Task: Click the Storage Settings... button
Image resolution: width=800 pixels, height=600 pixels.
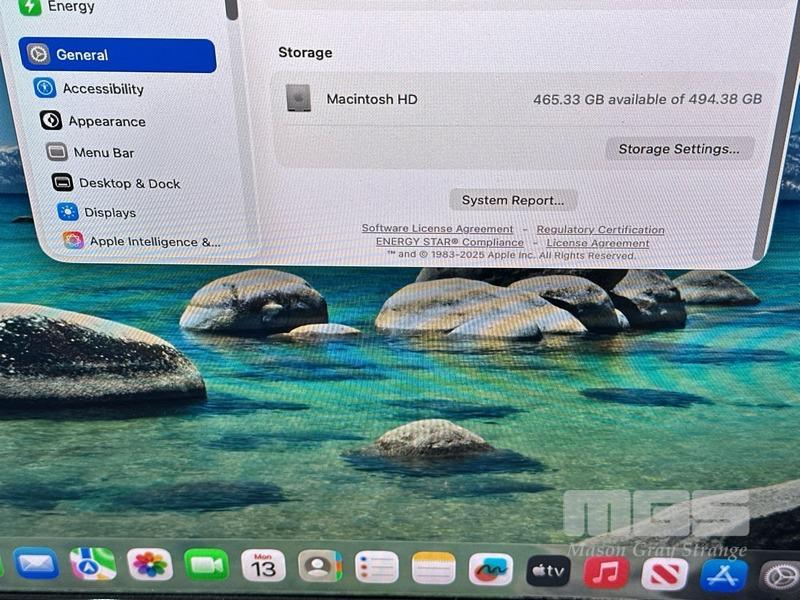Action: pos(679,149)
